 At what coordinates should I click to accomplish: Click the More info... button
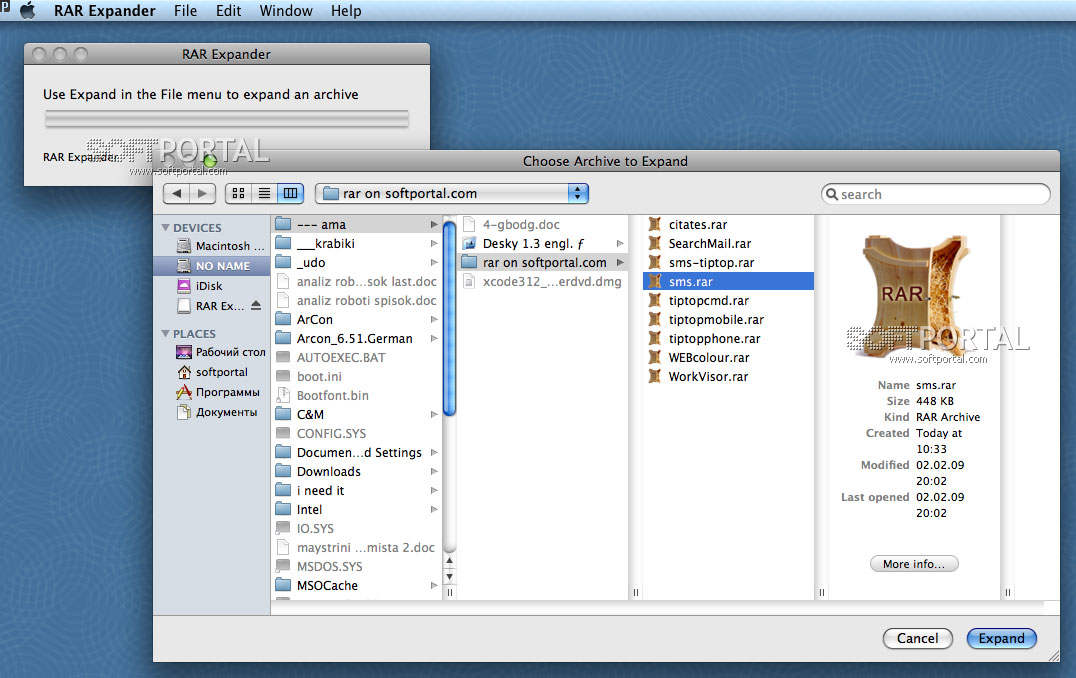coord(913,563)
